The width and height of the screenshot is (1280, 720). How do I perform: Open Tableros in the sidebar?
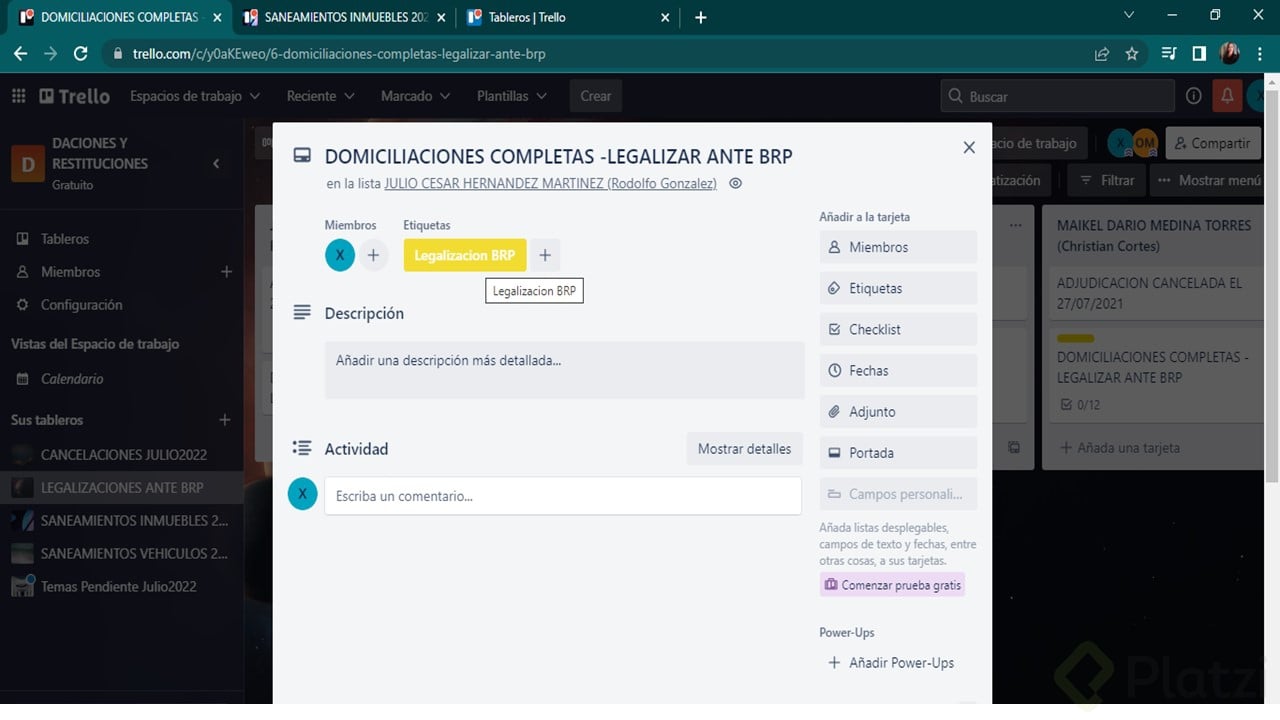pos(65,239)
